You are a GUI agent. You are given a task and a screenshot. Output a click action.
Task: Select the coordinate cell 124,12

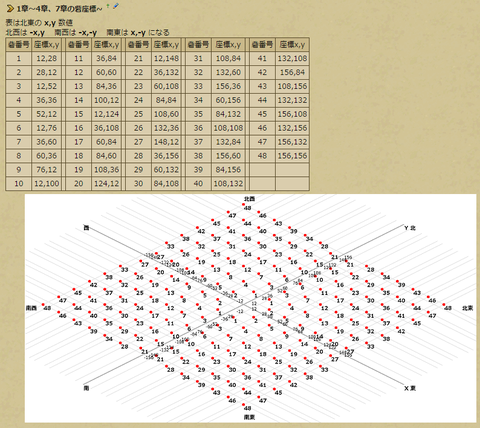click(106, 184)
